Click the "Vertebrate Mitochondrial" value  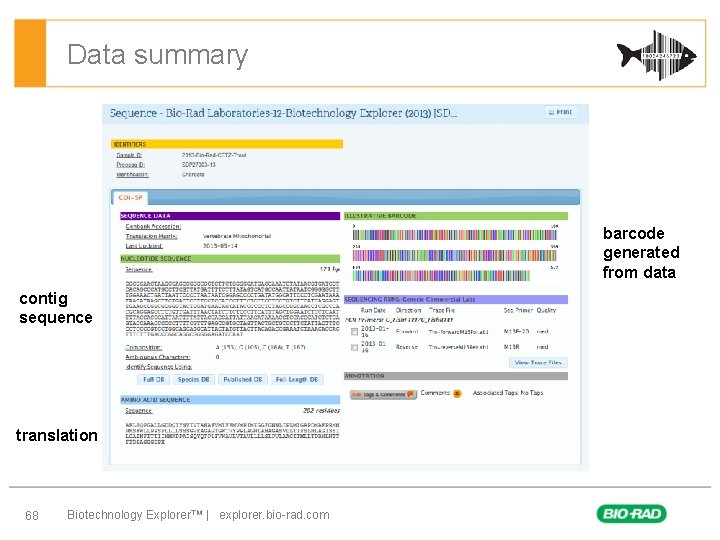[236, 236]
